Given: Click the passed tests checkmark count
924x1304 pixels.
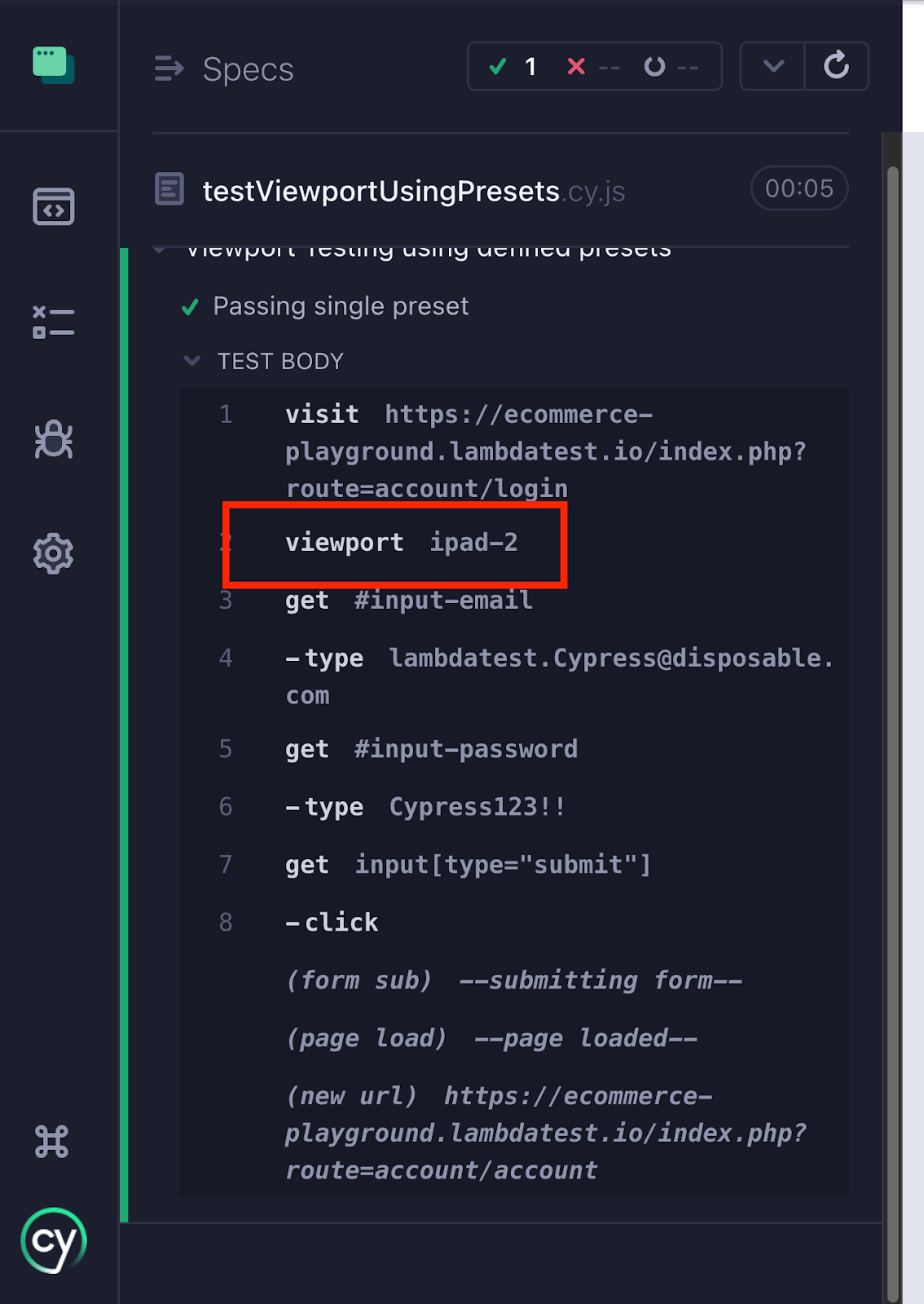Looking at the screenshot, I should (x=513, y=66).
